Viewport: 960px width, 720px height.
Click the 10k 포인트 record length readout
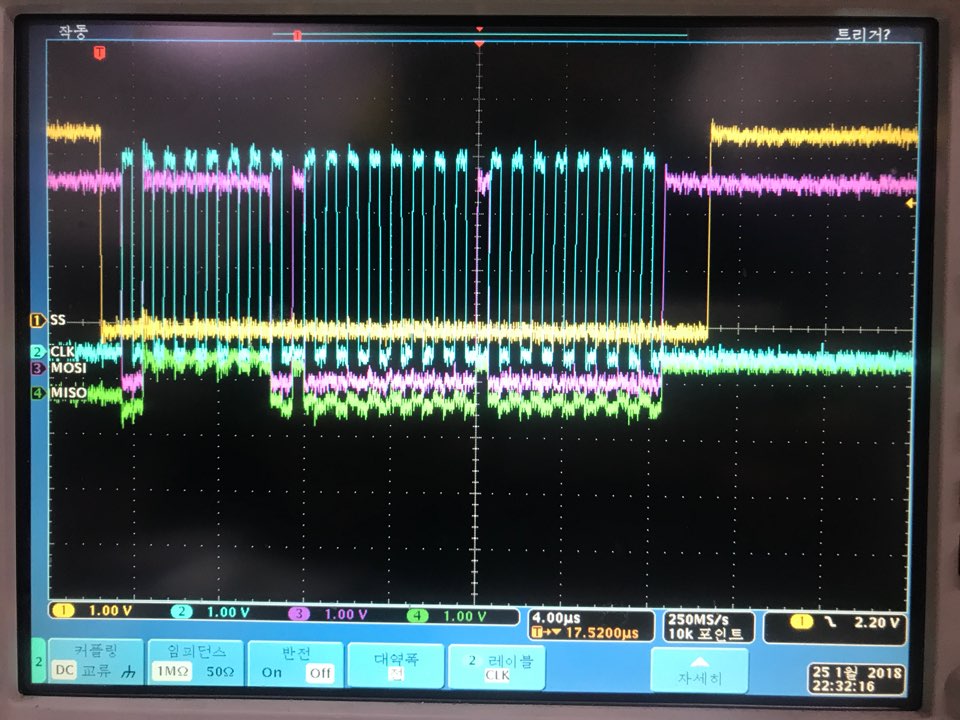[705, 634]
